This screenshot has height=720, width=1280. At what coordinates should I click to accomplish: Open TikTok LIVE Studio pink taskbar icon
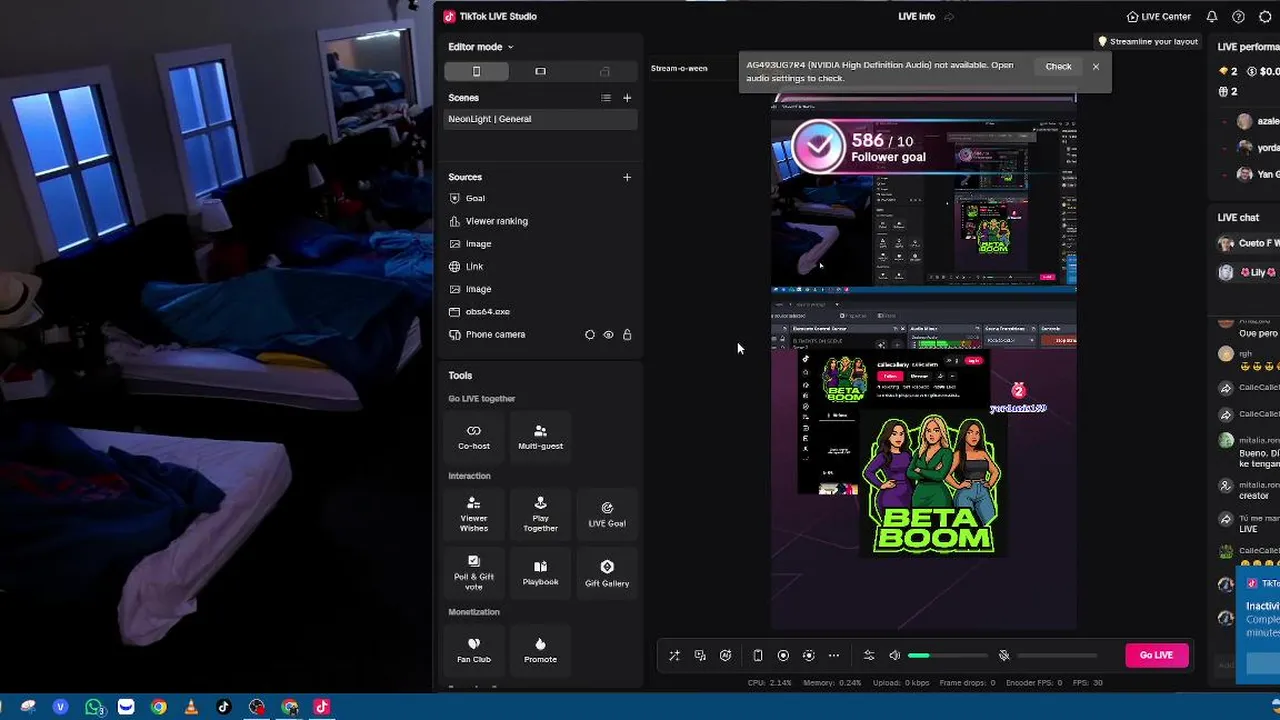(321, 707)
